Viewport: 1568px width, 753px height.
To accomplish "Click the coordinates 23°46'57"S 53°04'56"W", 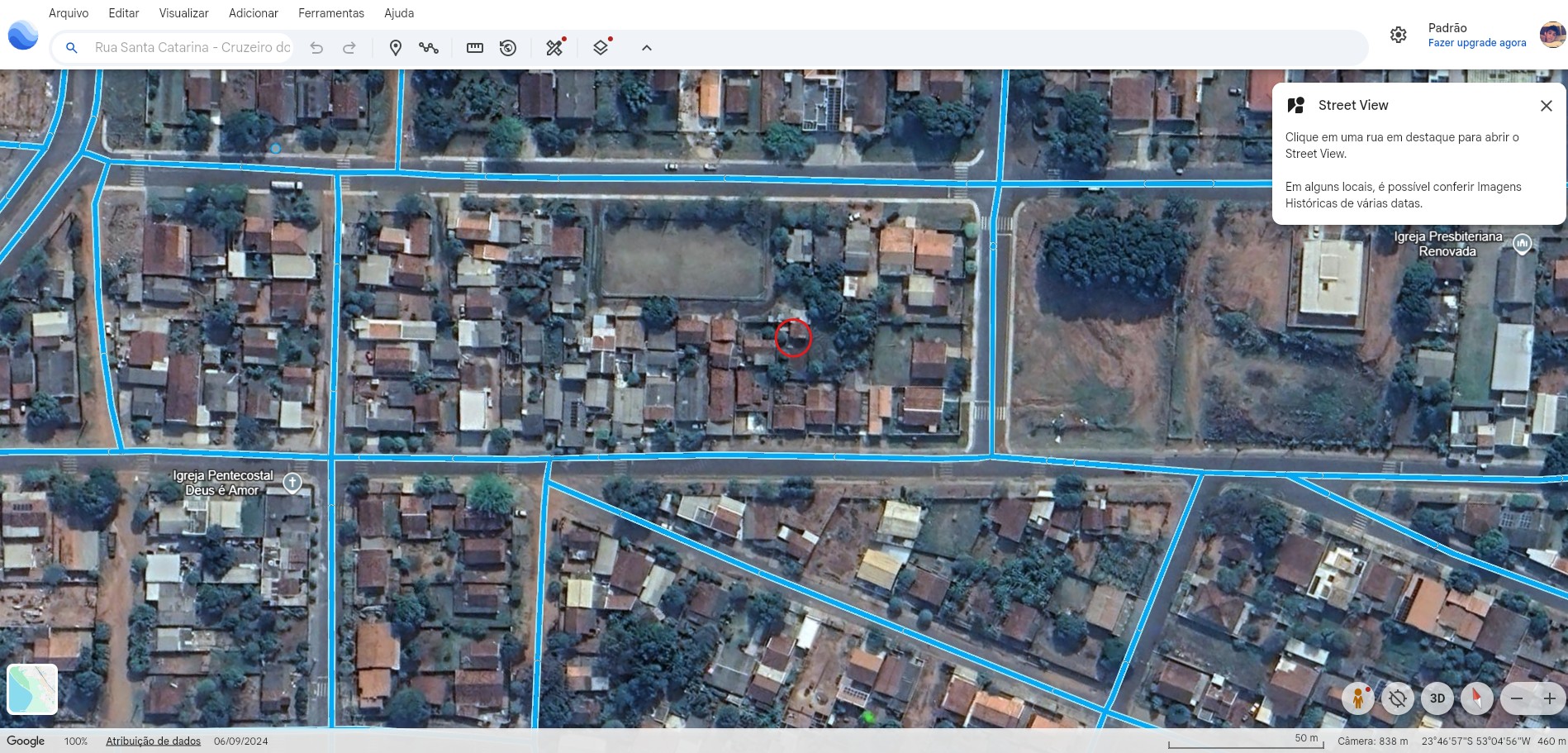I will 1475,741.
